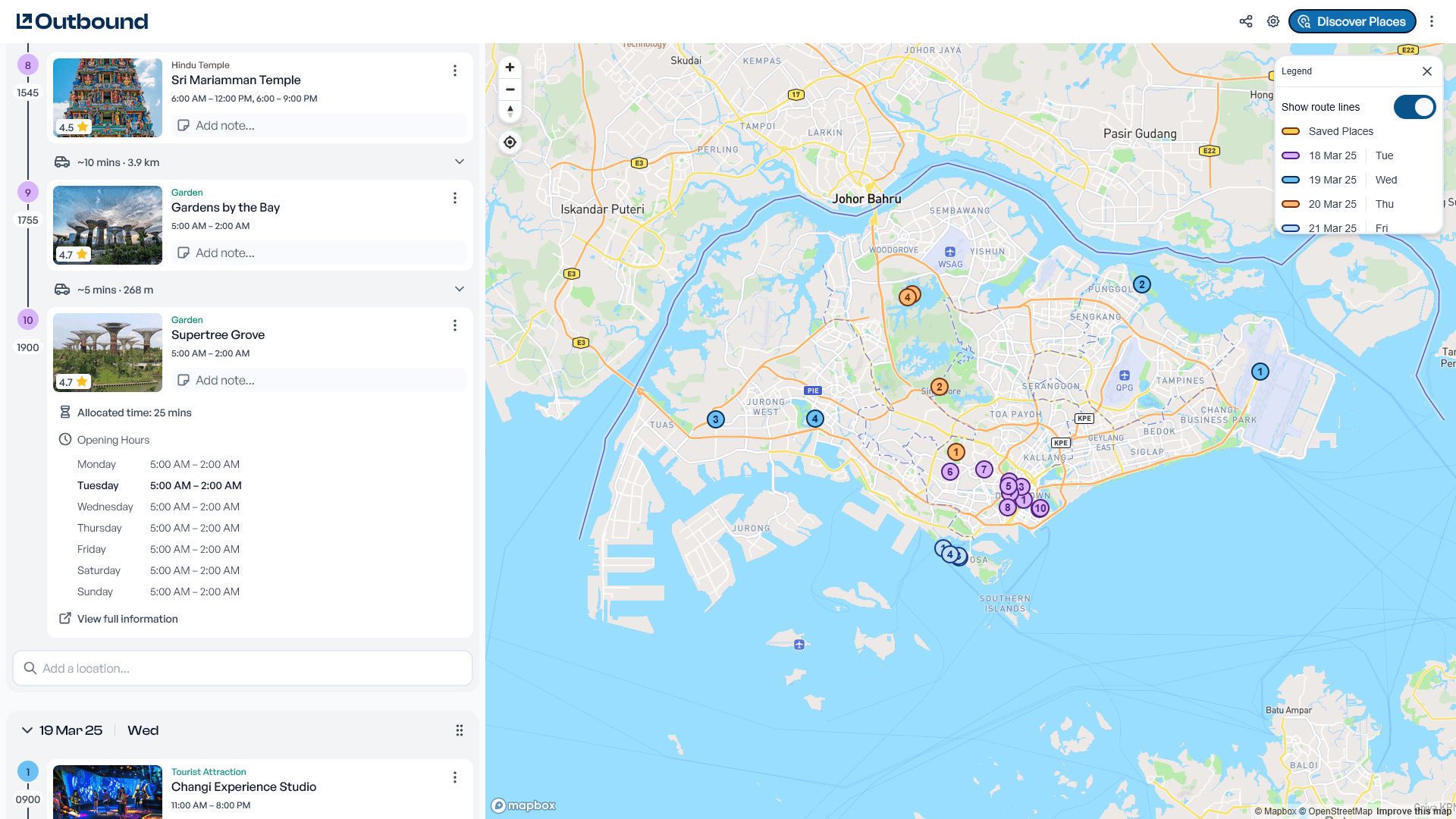Select blue map pin 1 near Changi airport
This screenshot has width=1456, height=819.
pos(1260,372)
